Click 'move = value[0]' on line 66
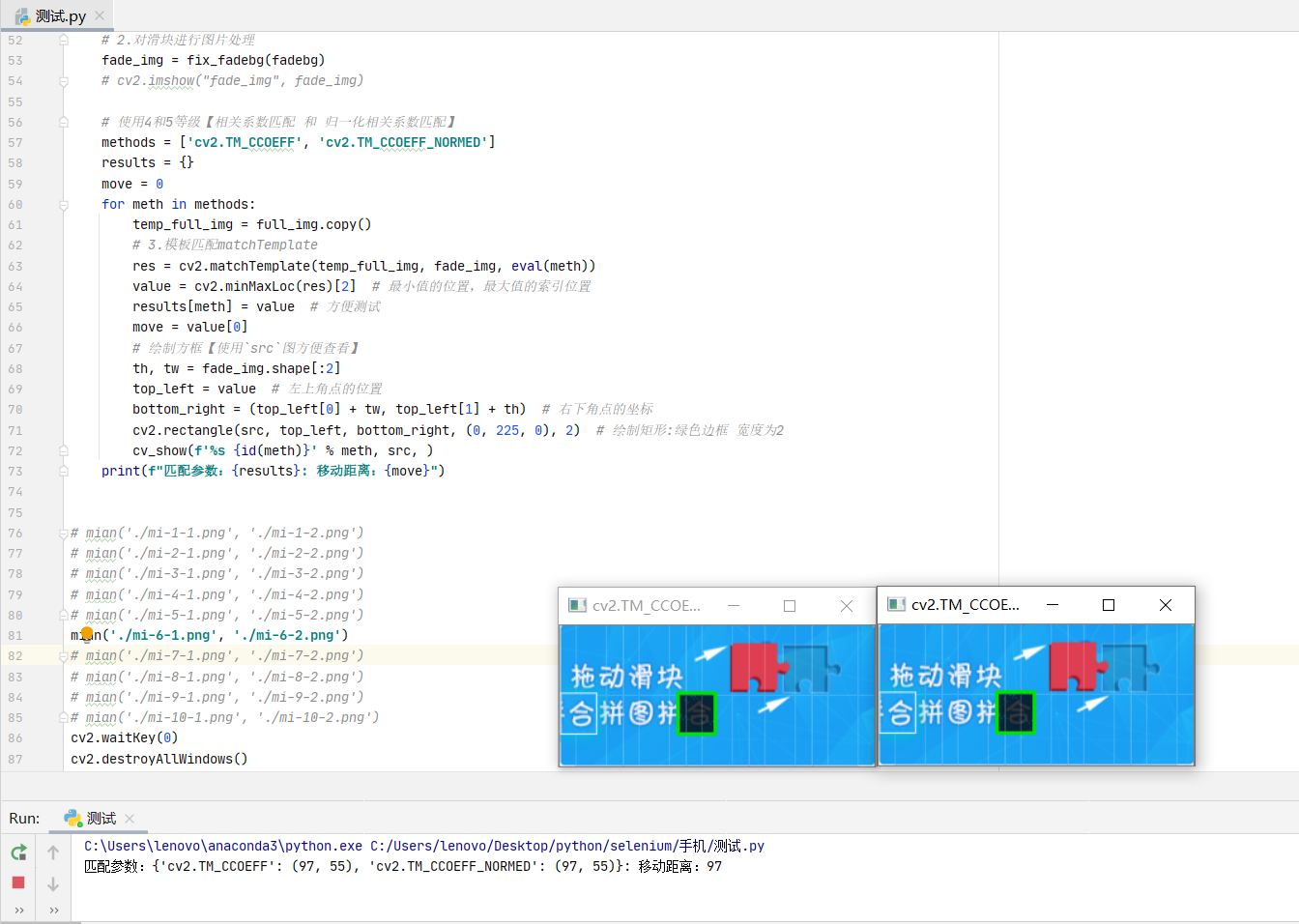The height and width of the screenshot is (924, 1299). tap(189, 327)
